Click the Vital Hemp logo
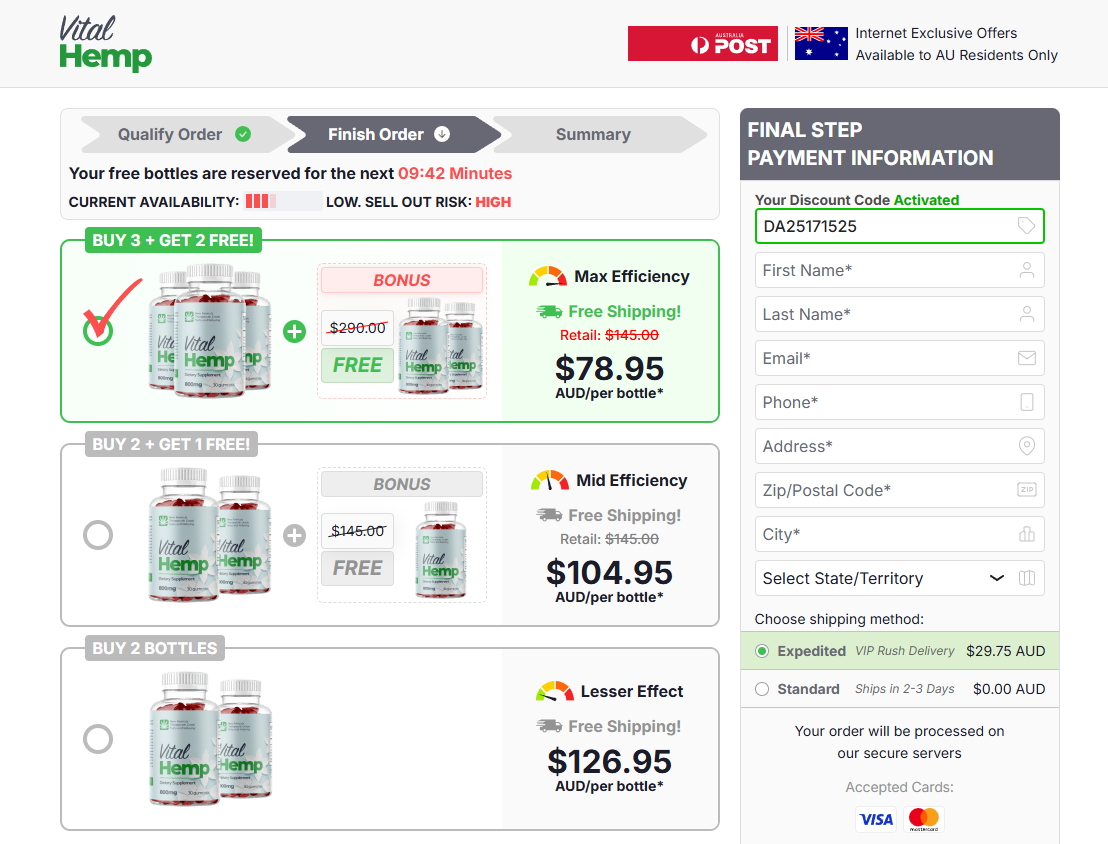 105,43
